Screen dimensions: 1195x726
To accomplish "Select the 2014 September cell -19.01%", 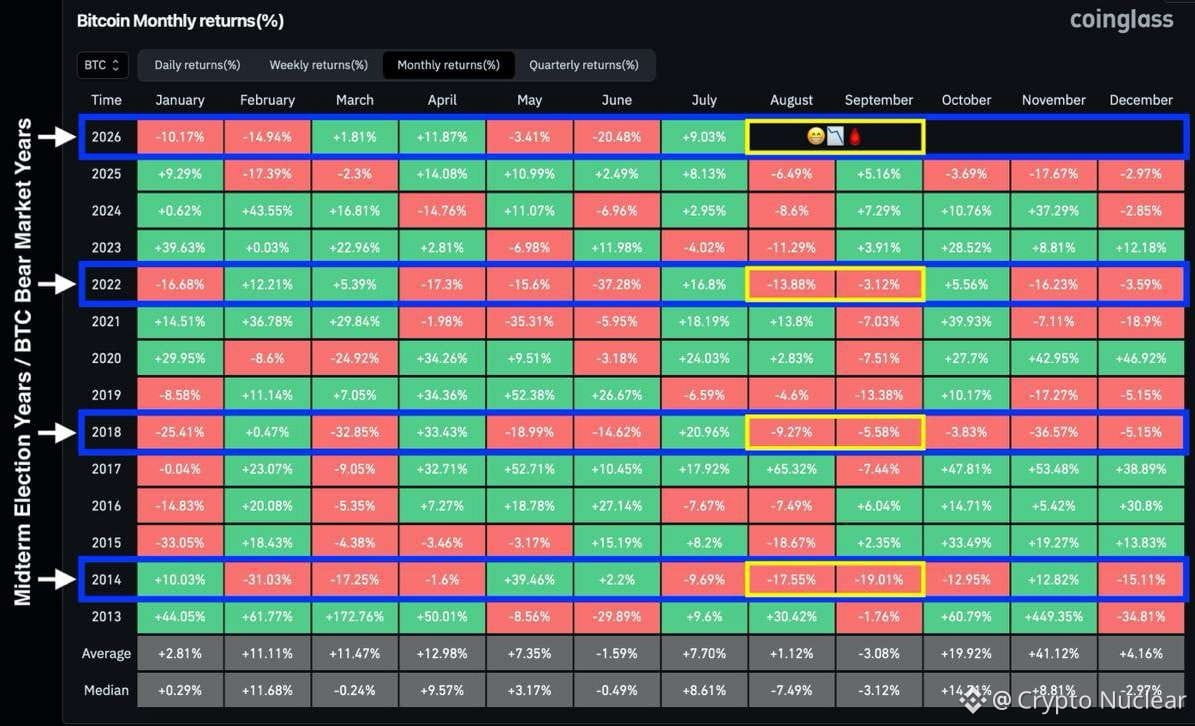I will click(x=879, y=580).
